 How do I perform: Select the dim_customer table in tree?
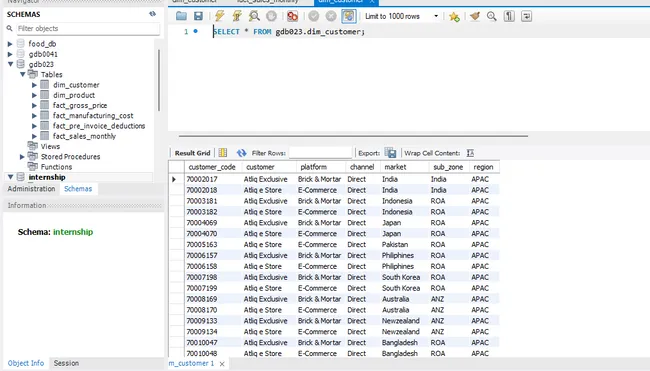pyautogui.click(x=76, y=85)
